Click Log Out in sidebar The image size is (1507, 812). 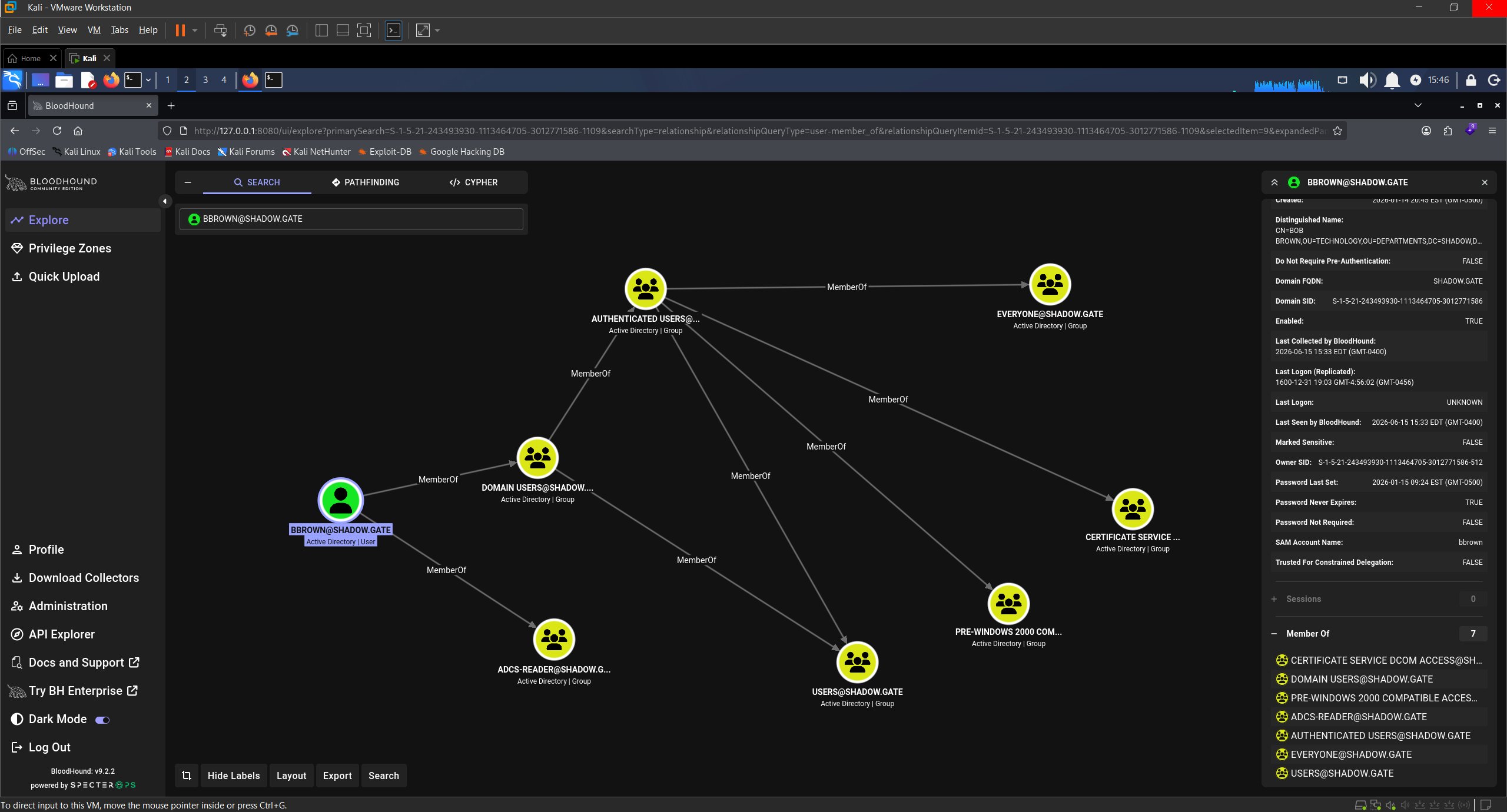(83, 747)
